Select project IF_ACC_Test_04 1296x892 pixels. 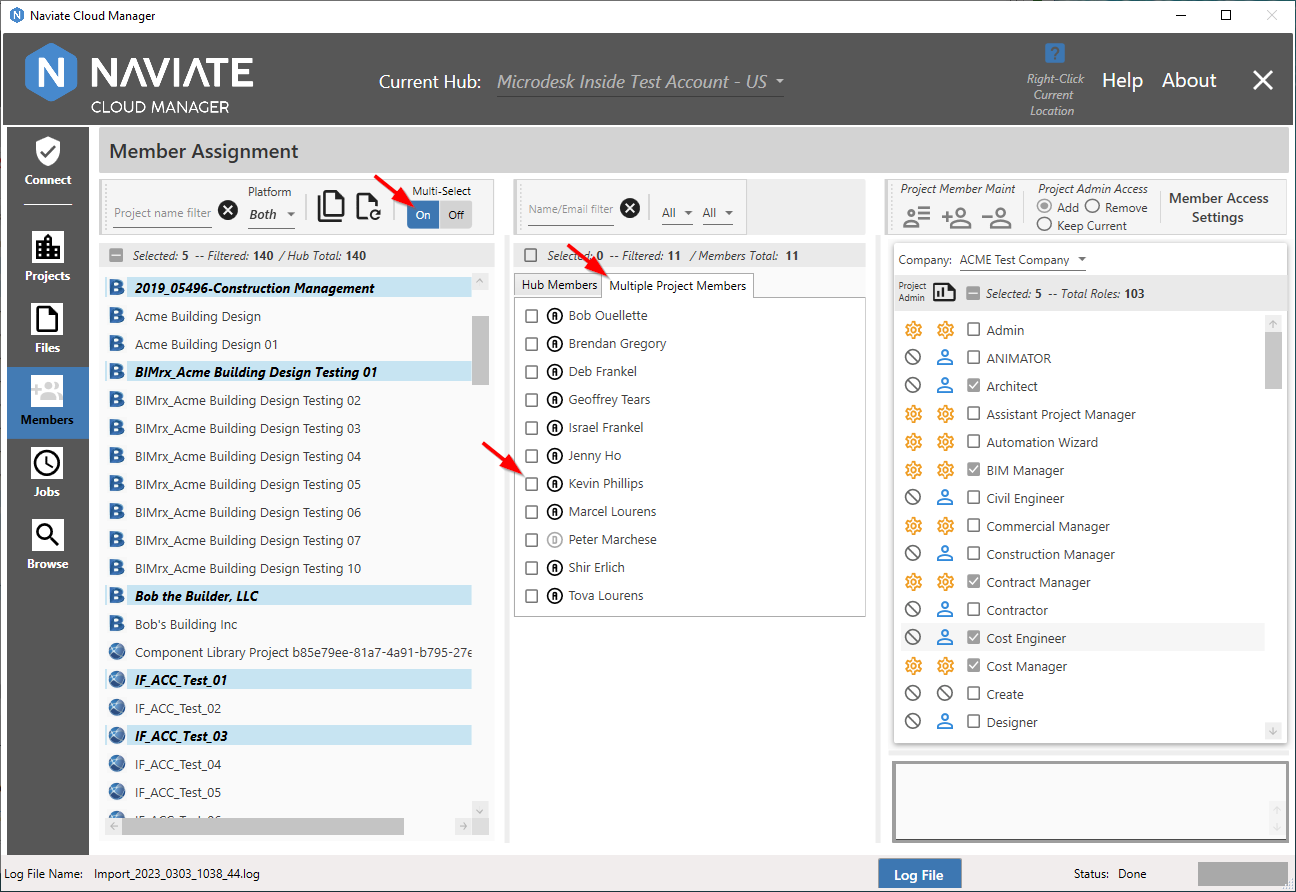pos(178,764)
